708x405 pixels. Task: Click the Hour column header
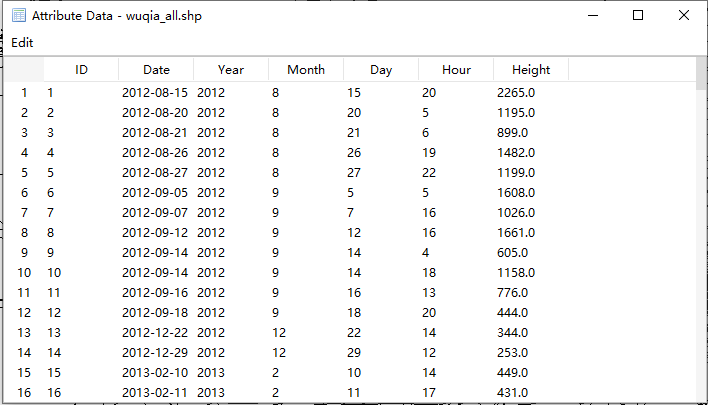tap(456, 70)
